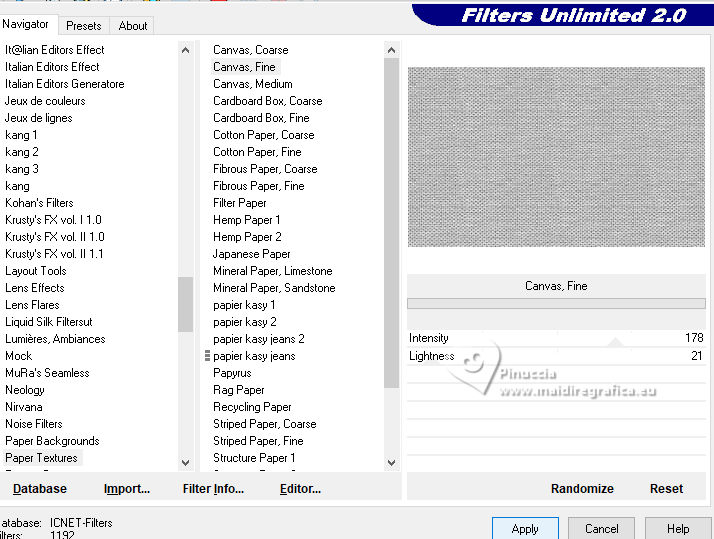Open the Database menu button
This screenshot has height=539, width=714.
pos(40,488)
